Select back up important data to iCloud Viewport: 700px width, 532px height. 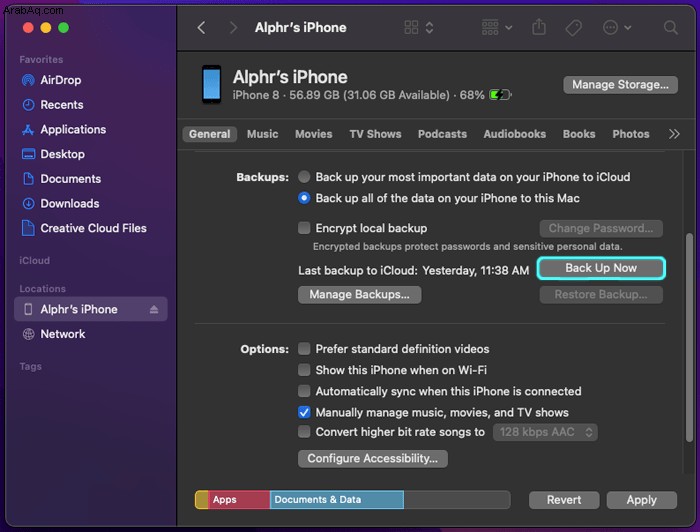304,177
